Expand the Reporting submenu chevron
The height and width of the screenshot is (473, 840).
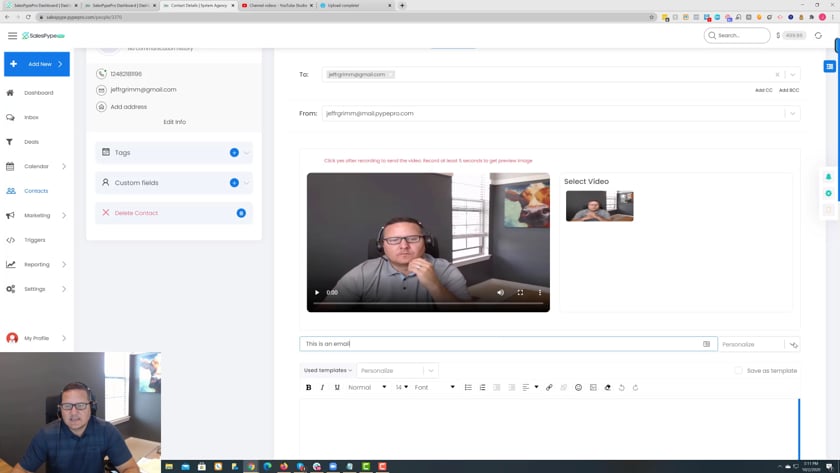[x=64, y=265]
